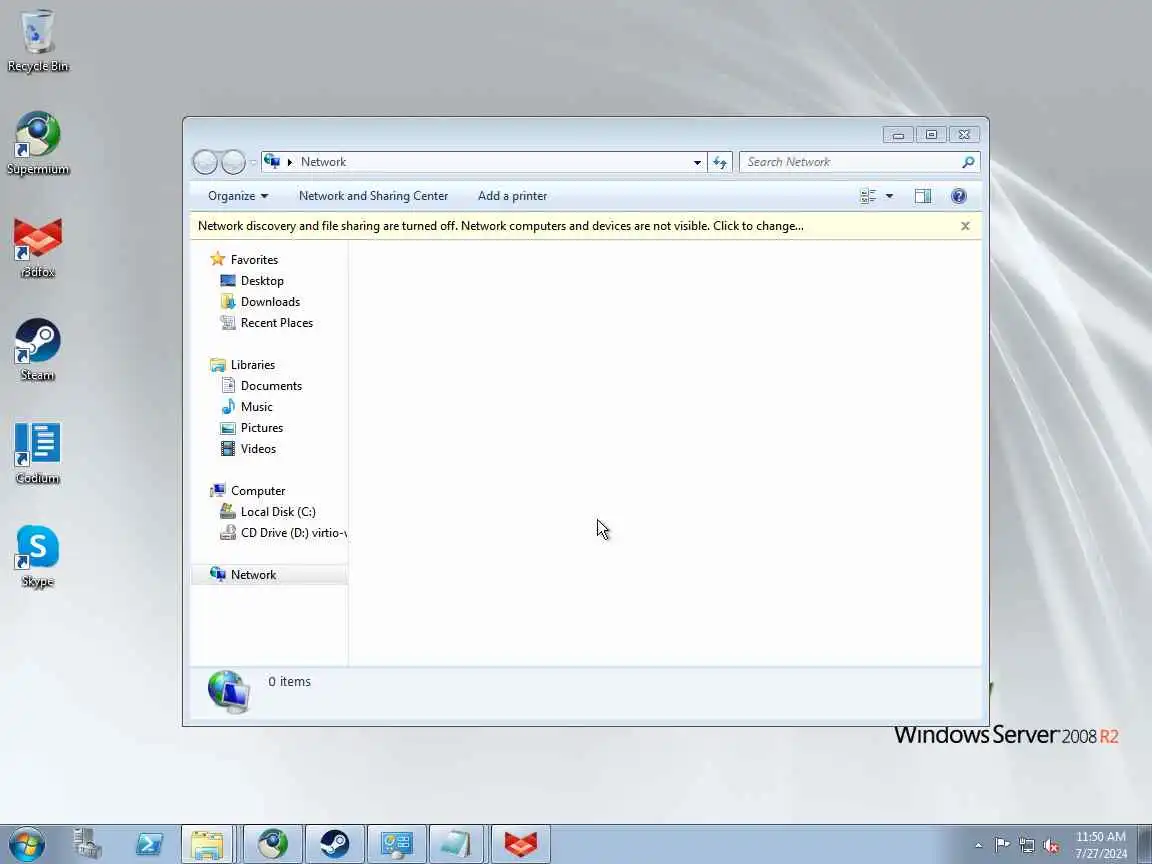The width and height of the screenshot is (1152, 864).
Task: Click the network globe icon in details pane
Action: point(228,691)
